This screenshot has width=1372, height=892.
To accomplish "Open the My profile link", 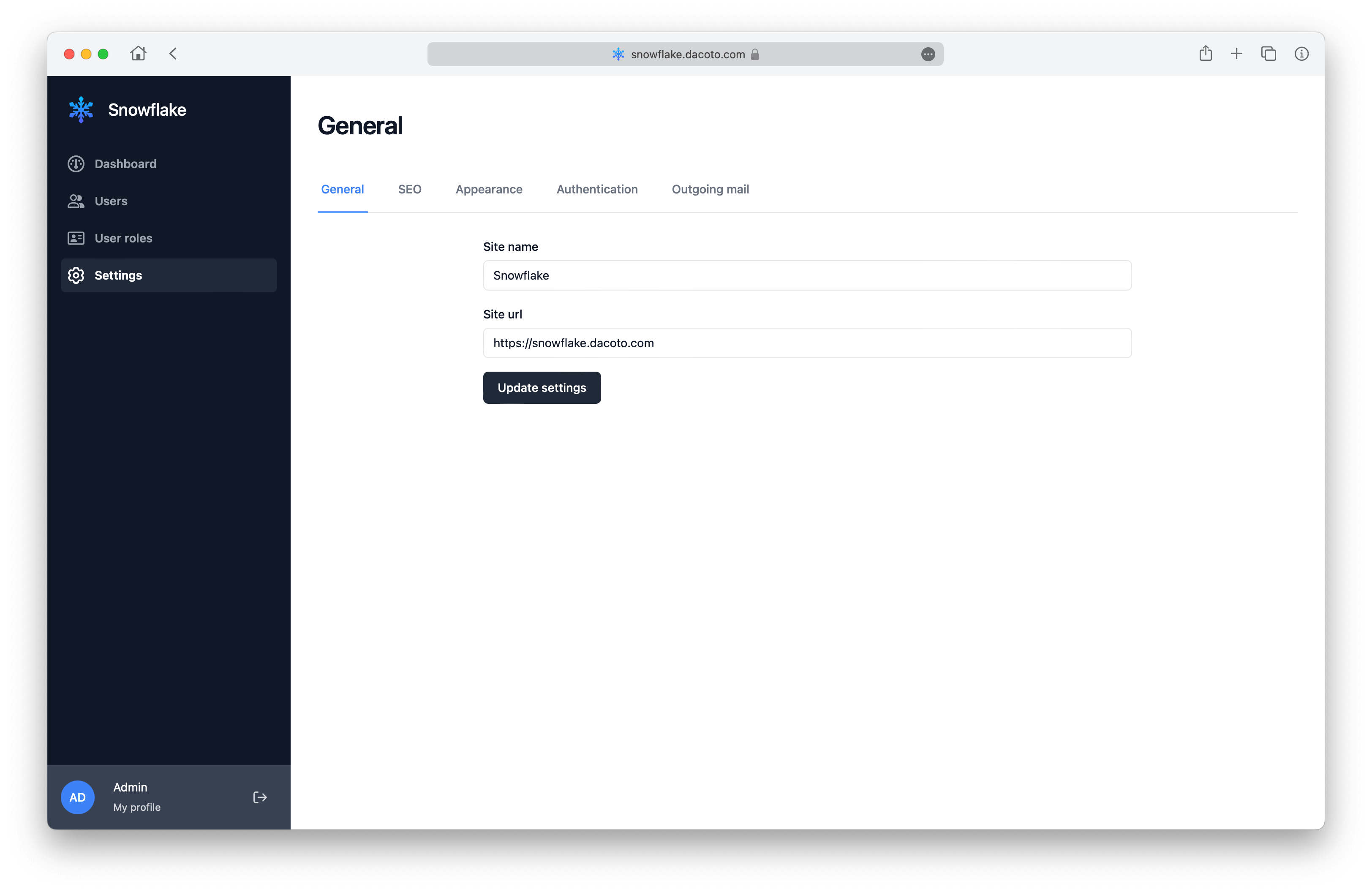I will coord(136,807).
